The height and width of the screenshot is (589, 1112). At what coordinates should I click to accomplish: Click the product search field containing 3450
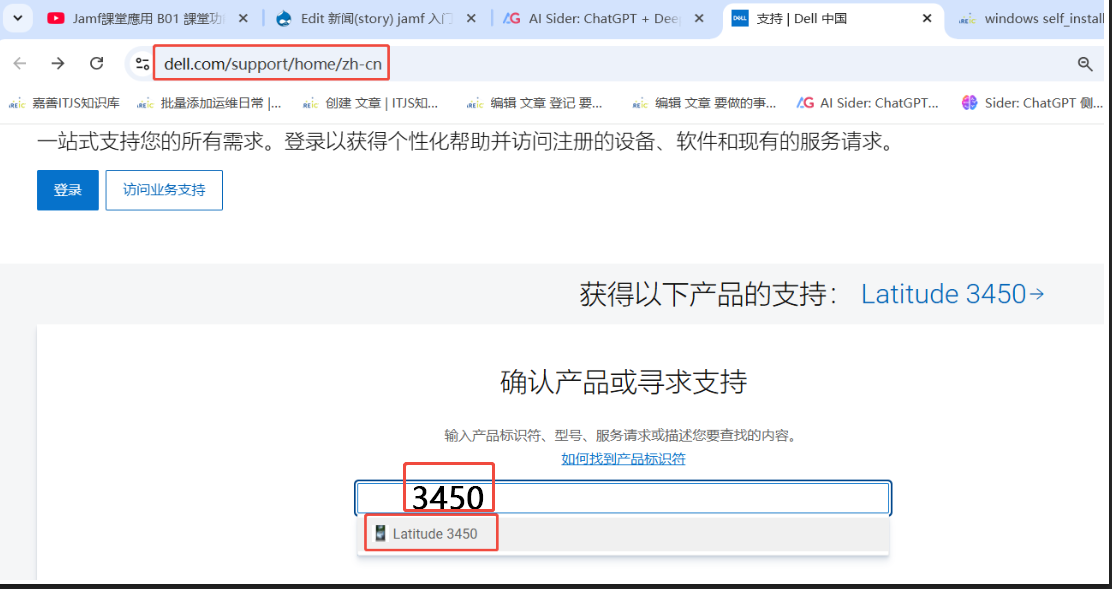pyautogui.click(x=623, y=498)
